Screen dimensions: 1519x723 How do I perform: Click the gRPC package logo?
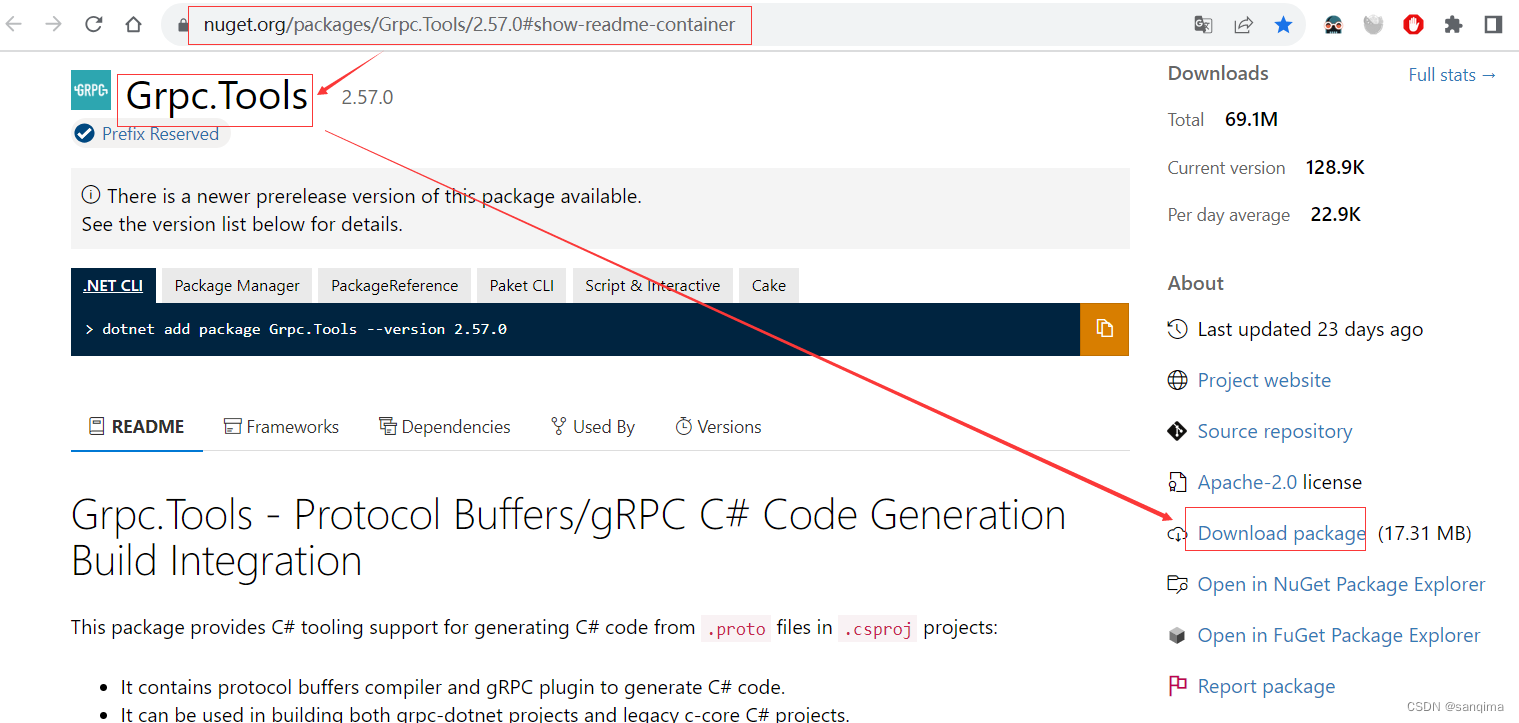pos(91,90)
